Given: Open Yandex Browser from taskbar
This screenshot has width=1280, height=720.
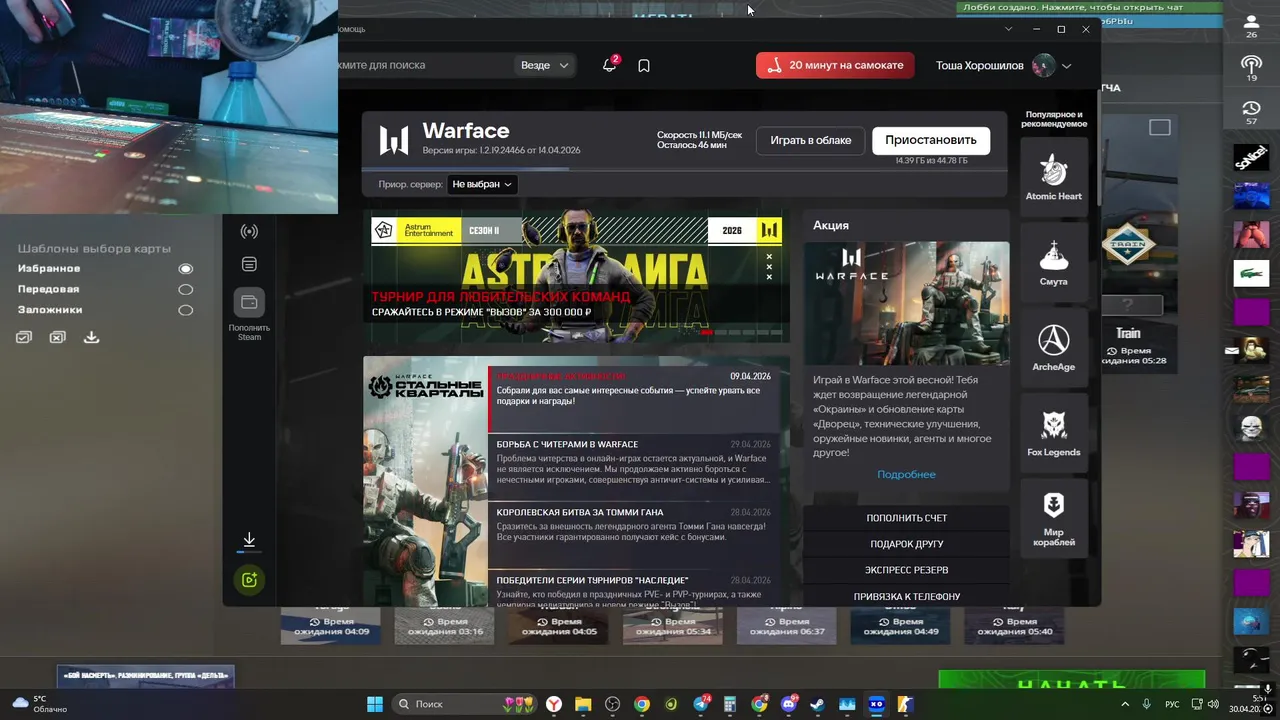Looking at the screenshot, I should [x=553, y=704].
